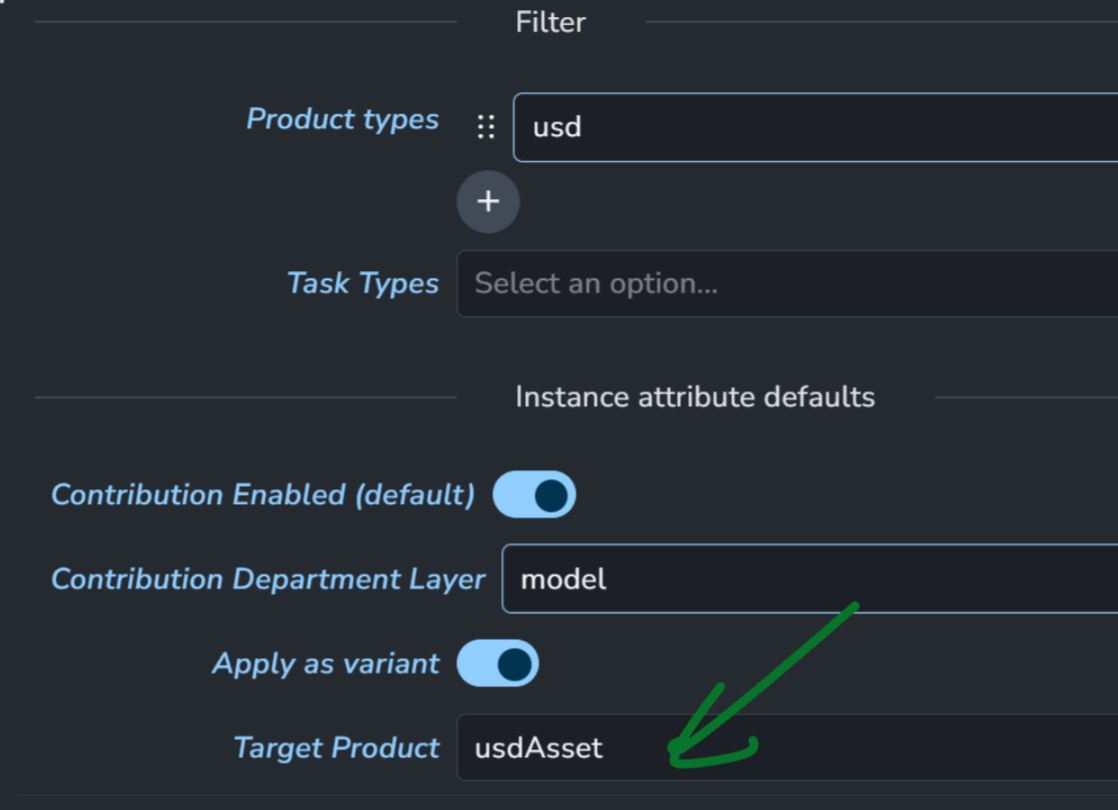This screenshot has width=1118, height=810.
Task: Click the Task Types label
Action: (363, 283)
